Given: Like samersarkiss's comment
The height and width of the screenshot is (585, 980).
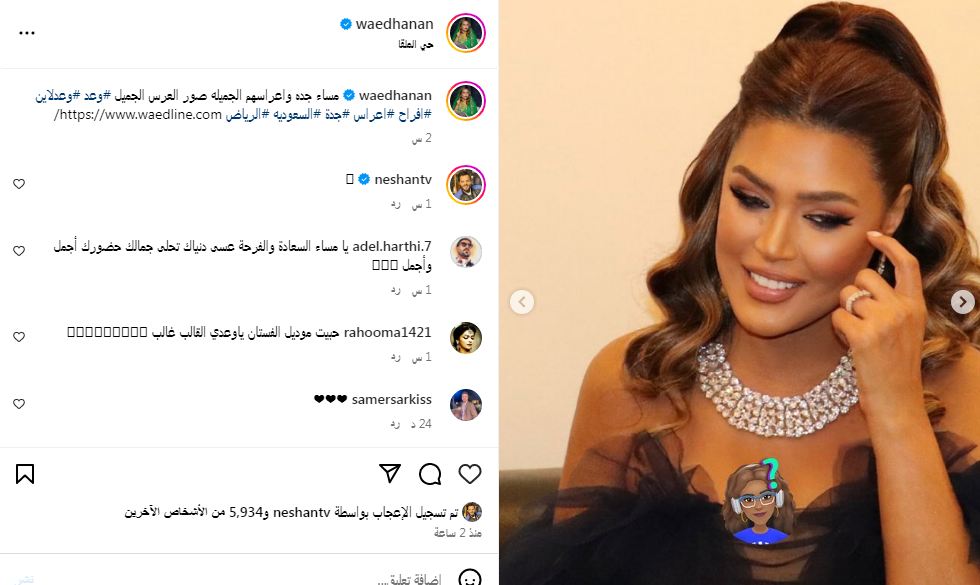Looking at the screenshot, I should coord(19,404).
